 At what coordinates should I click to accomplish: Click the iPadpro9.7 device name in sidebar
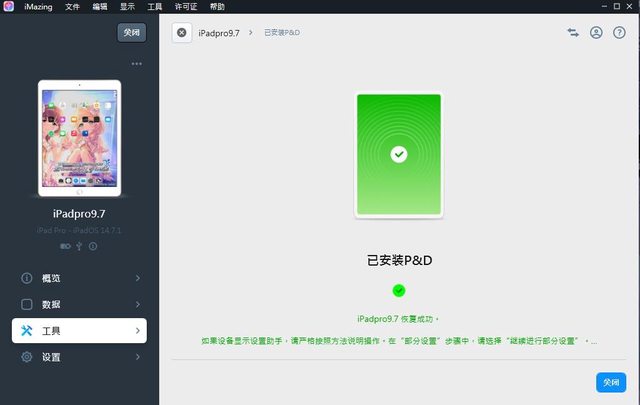79,214
